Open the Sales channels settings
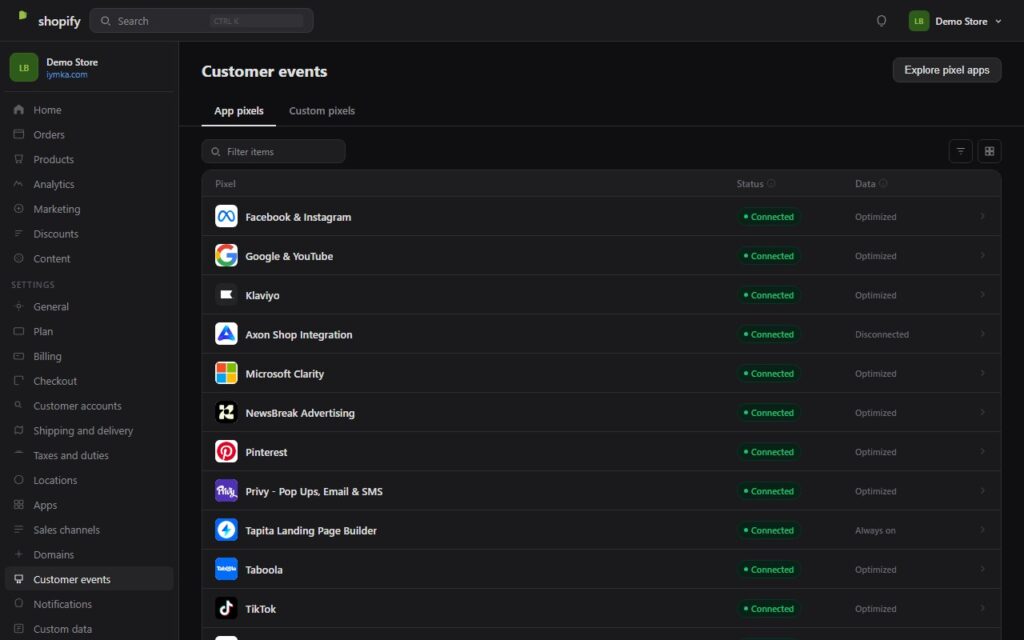 click(89, 530)
